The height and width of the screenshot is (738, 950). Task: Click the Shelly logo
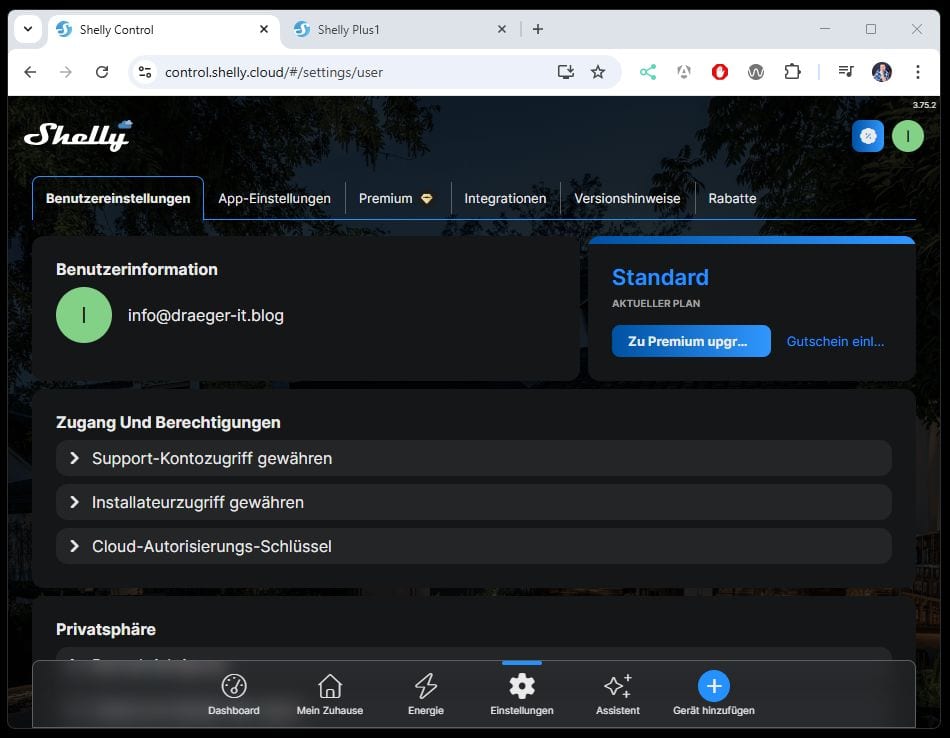[x=78, y=134]
